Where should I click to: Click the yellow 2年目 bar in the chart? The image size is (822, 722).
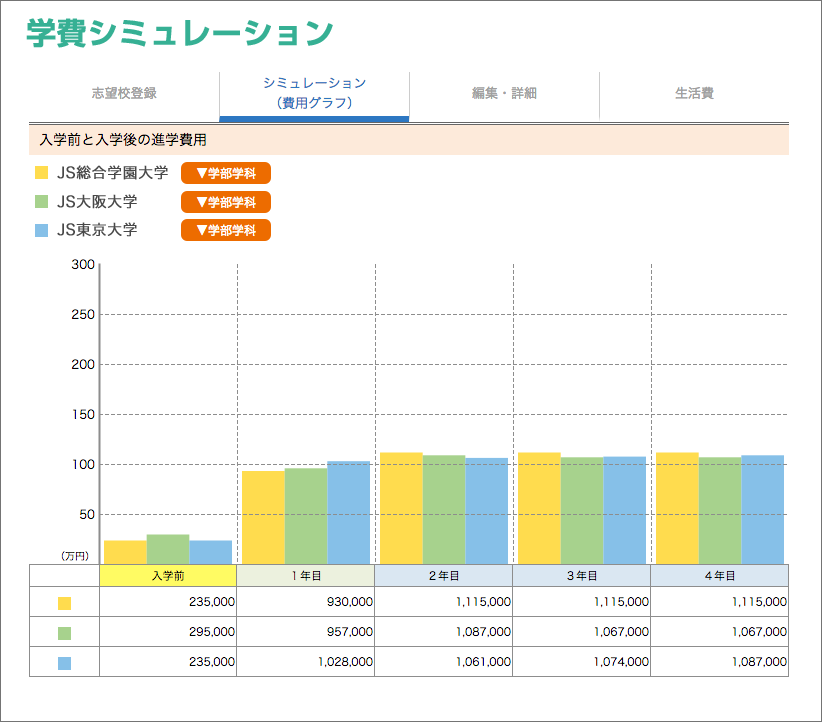[x=402, y=509]
